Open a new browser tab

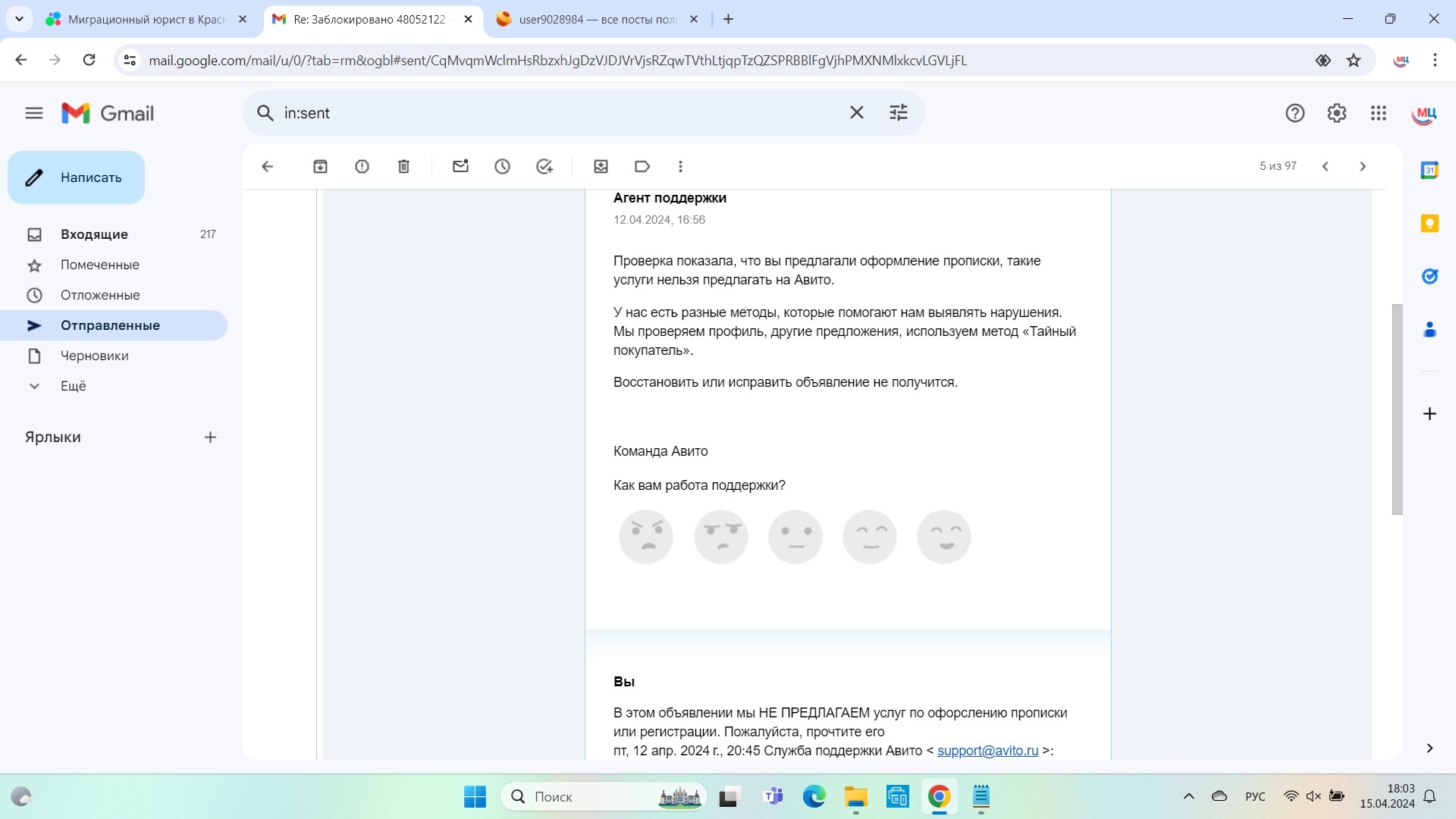coord(728,20)
